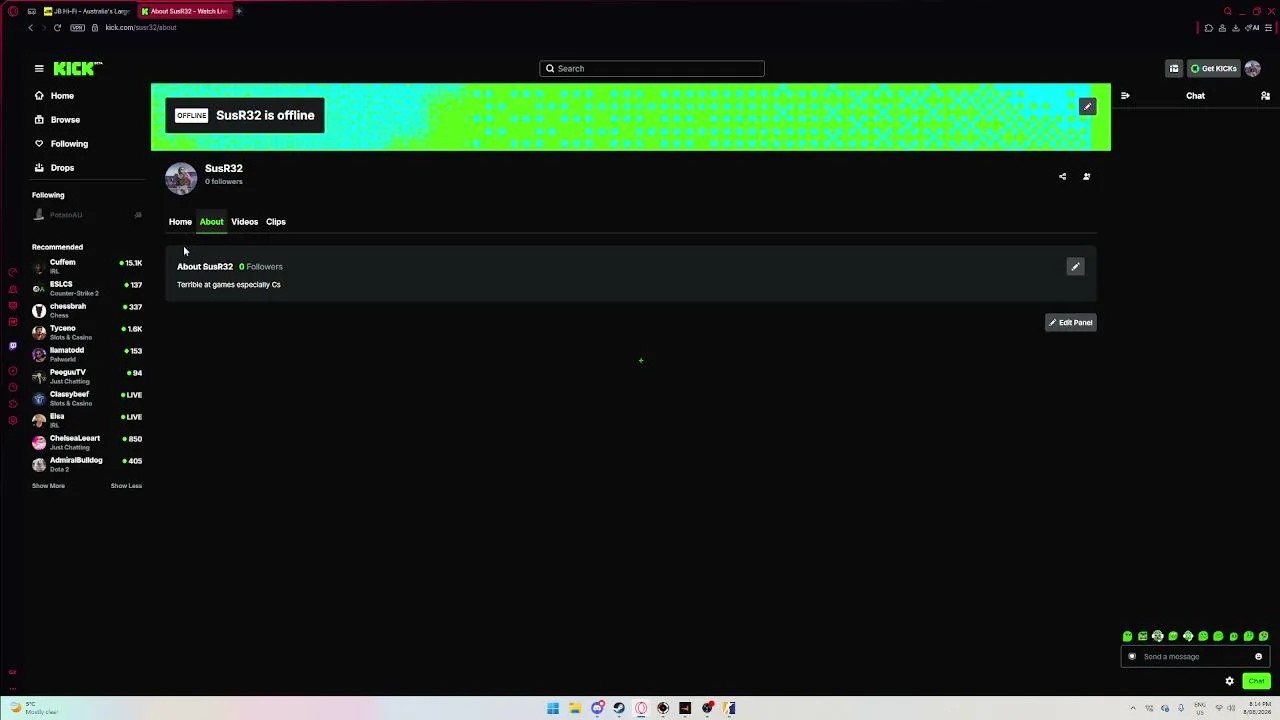This screenshot has width=1280, height=720.
Task: Reload the page with refresh icon
Action: [57, 28]
